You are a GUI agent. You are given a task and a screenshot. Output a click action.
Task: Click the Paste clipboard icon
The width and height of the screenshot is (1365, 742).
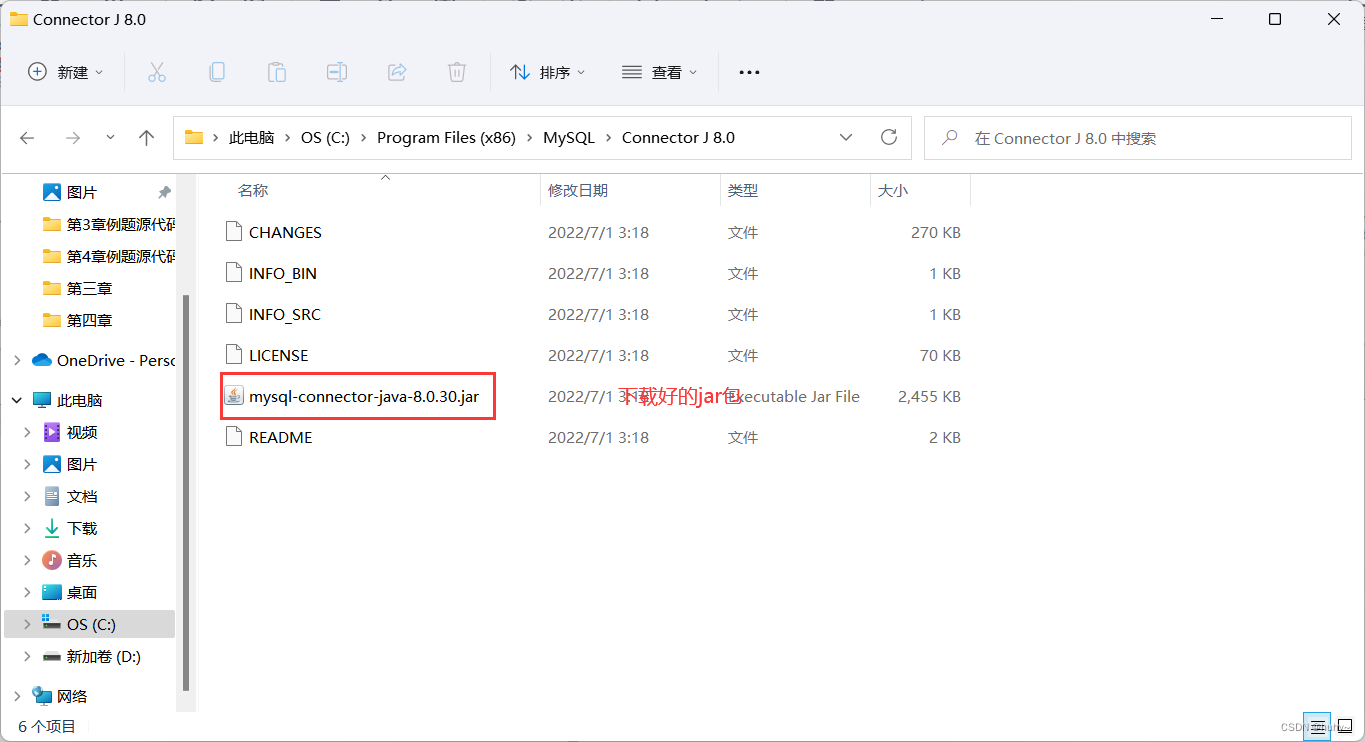[x=277, y=72]
